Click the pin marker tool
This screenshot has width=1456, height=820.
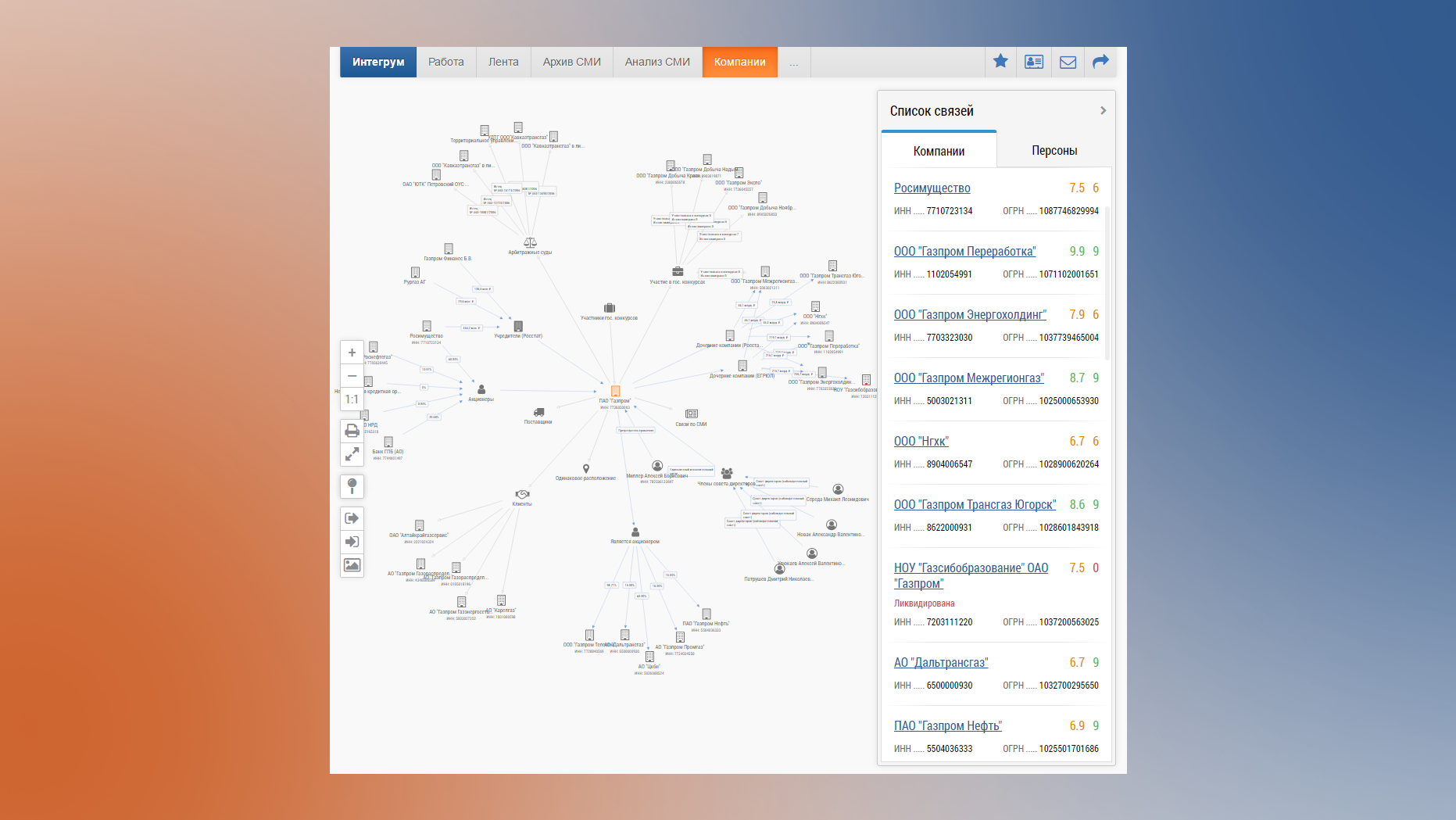(x=352, y=486)
